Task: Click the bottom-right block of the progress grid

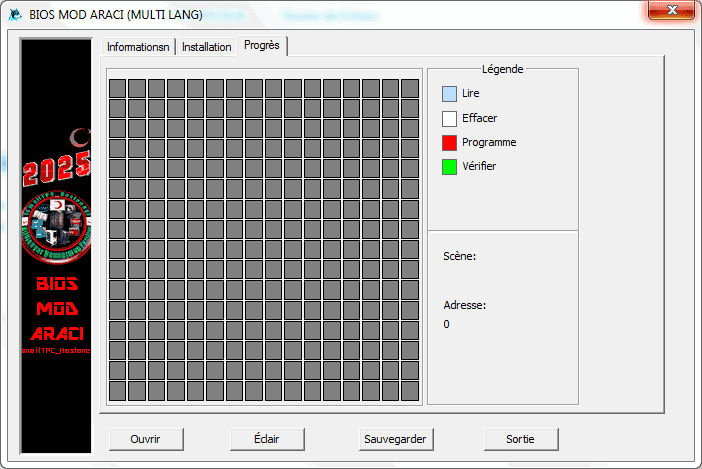Action: 410,390
